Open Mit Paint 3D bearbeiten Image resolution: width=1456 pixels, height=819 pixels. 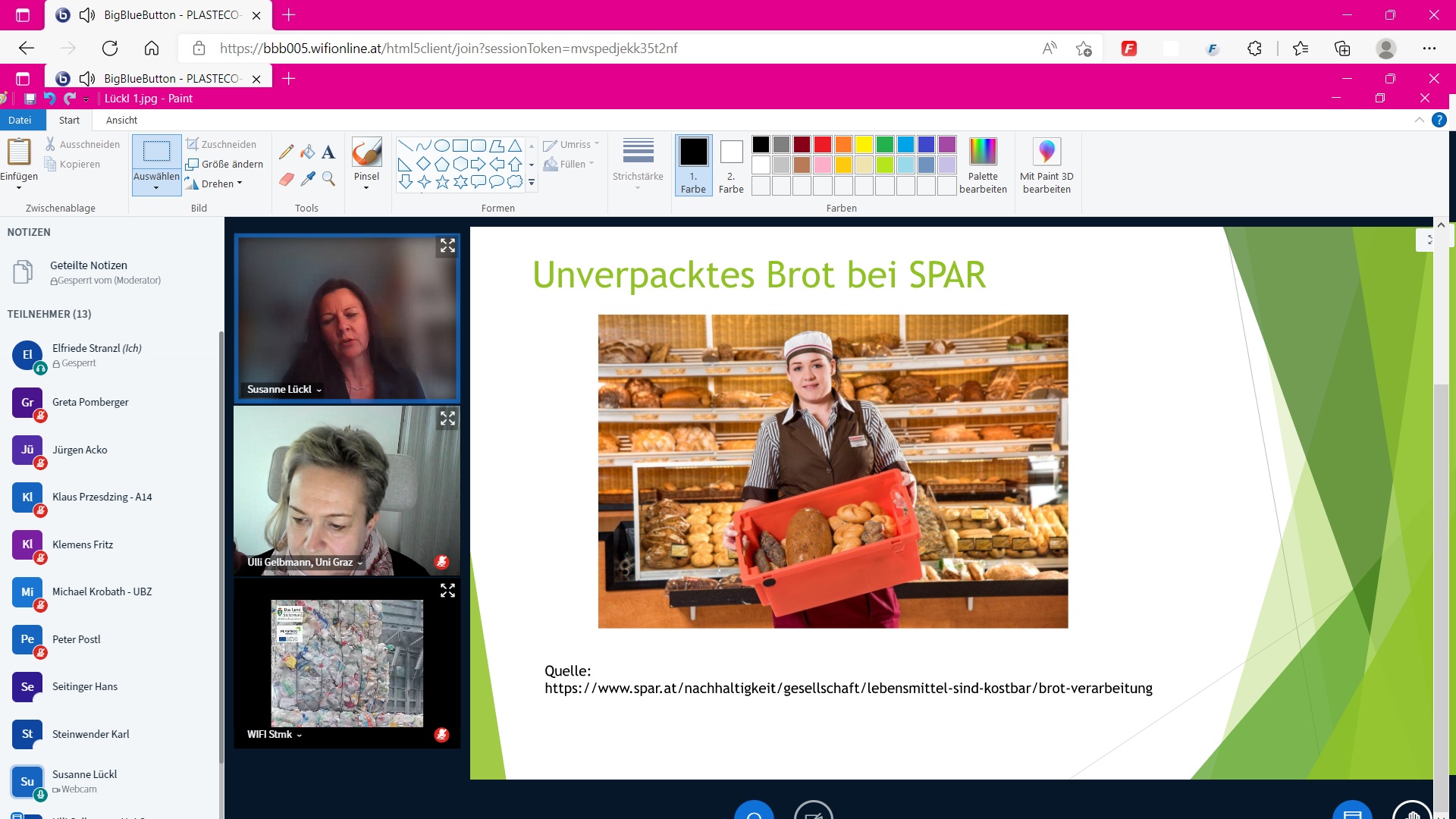pos(1046,166)
